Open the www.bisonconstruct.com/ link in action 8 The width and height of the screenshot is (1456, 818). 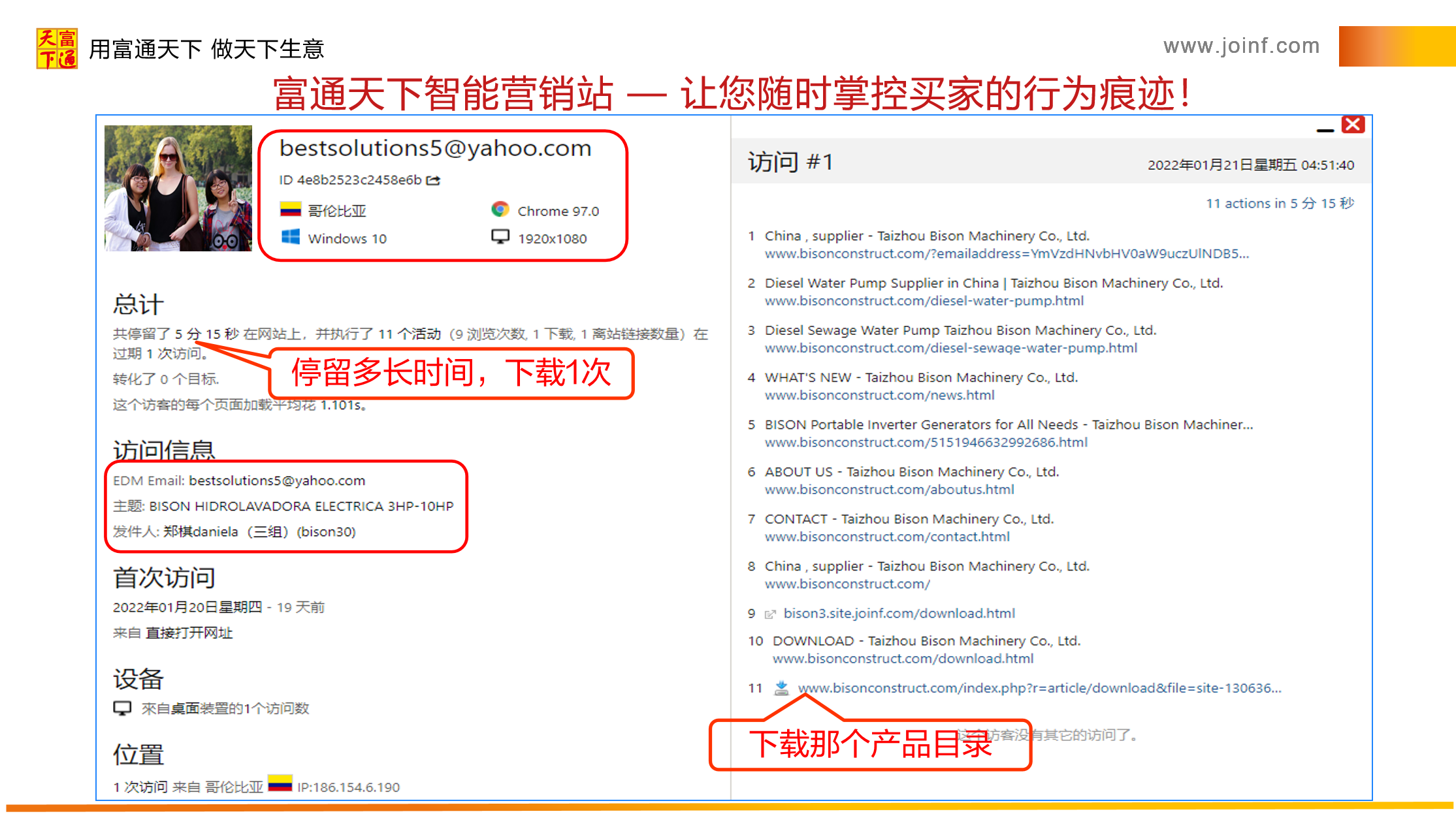847,584
